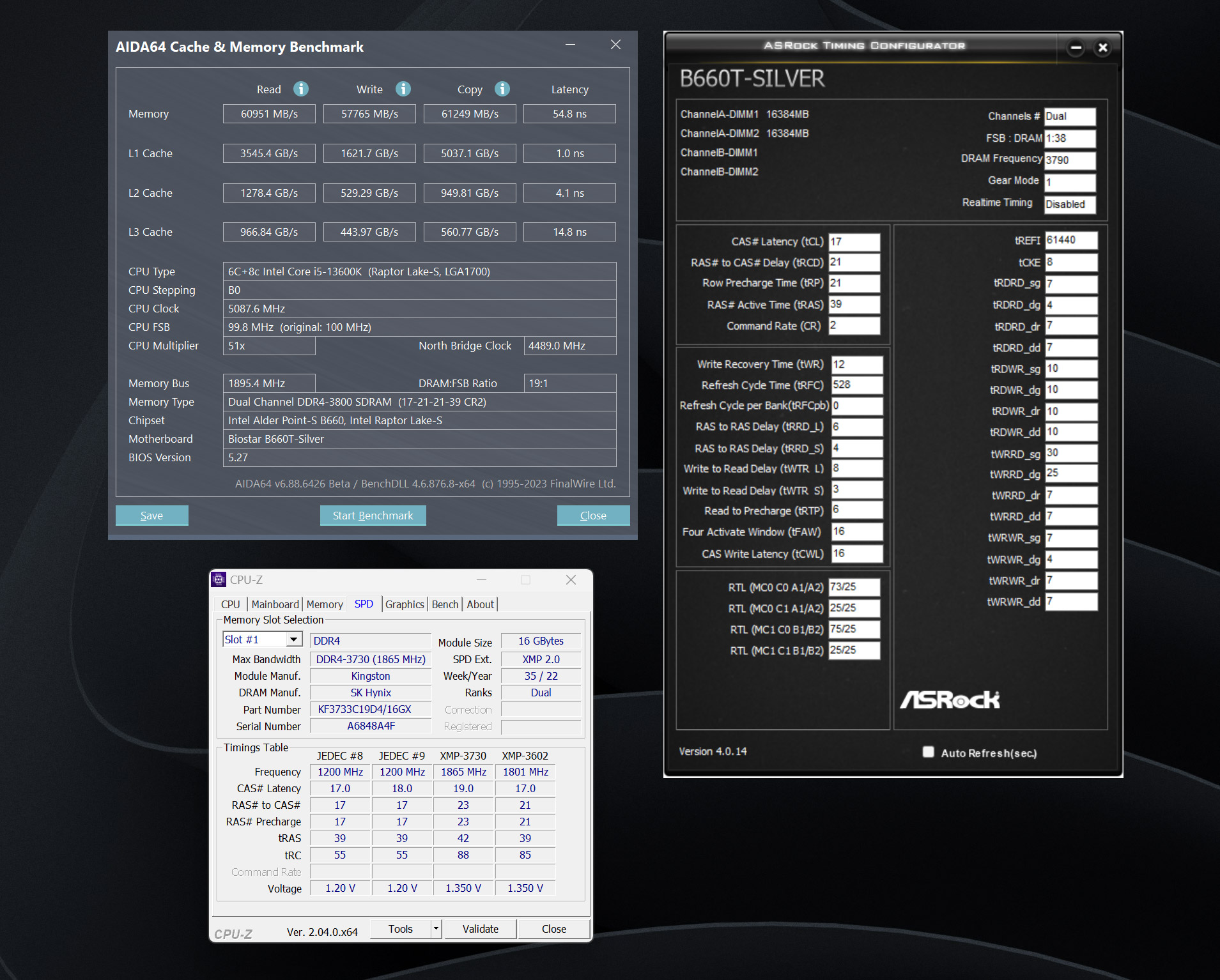This screenshot has height=980, width=1220.
Task: Click the Memory Latency value 54.8 ns
Action: 569,114
